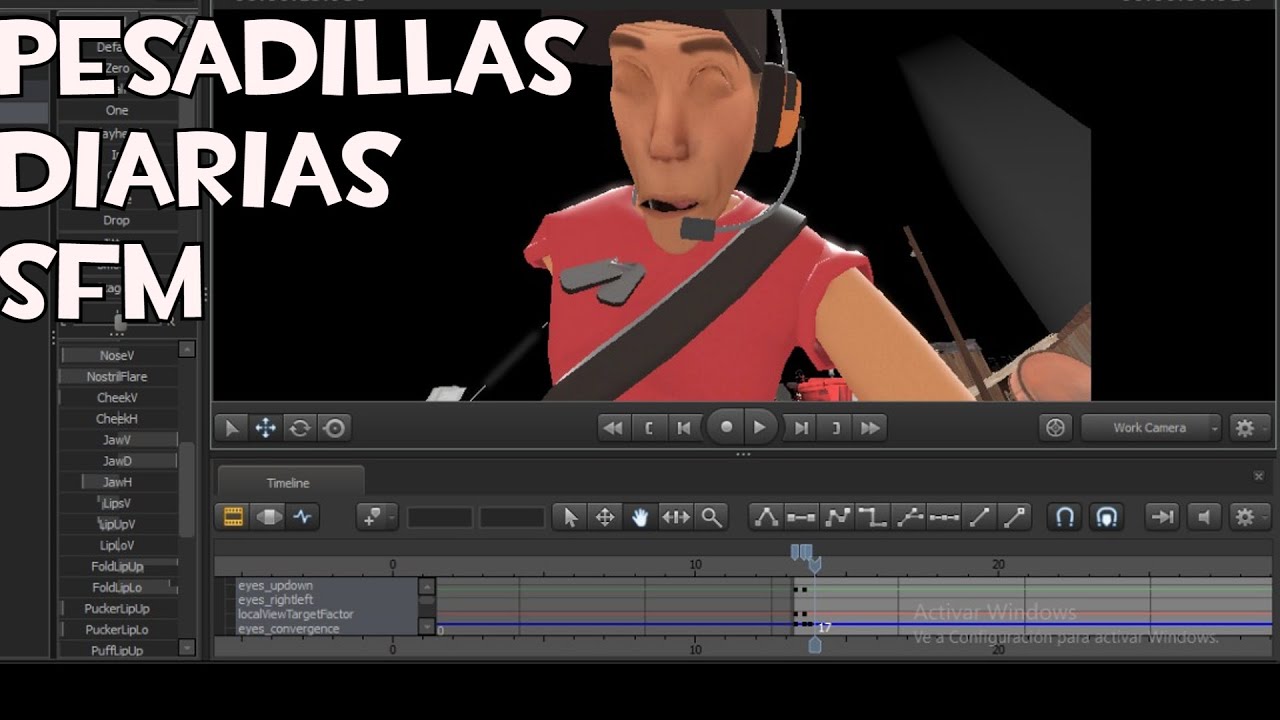Select the localViewTargetFactor channel
The image size is (1280, 720).
295,614
